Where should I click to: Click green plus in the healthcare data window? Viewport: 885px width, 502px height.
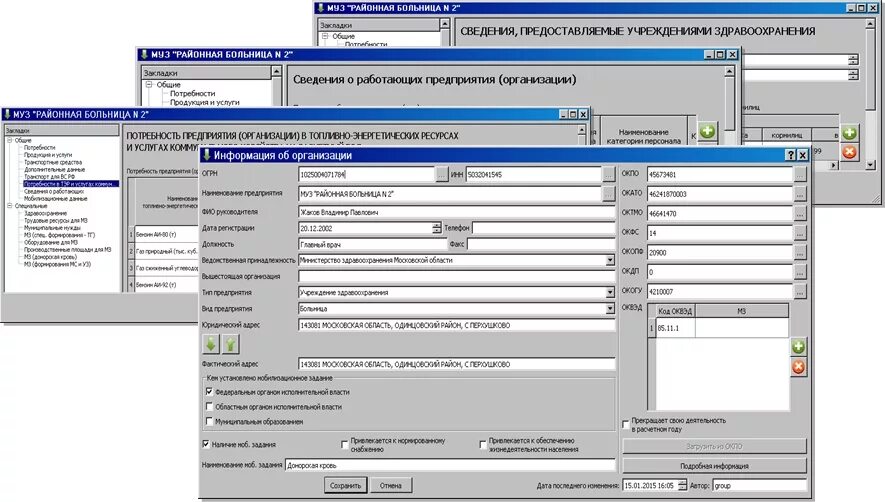[x=849, y=133]
